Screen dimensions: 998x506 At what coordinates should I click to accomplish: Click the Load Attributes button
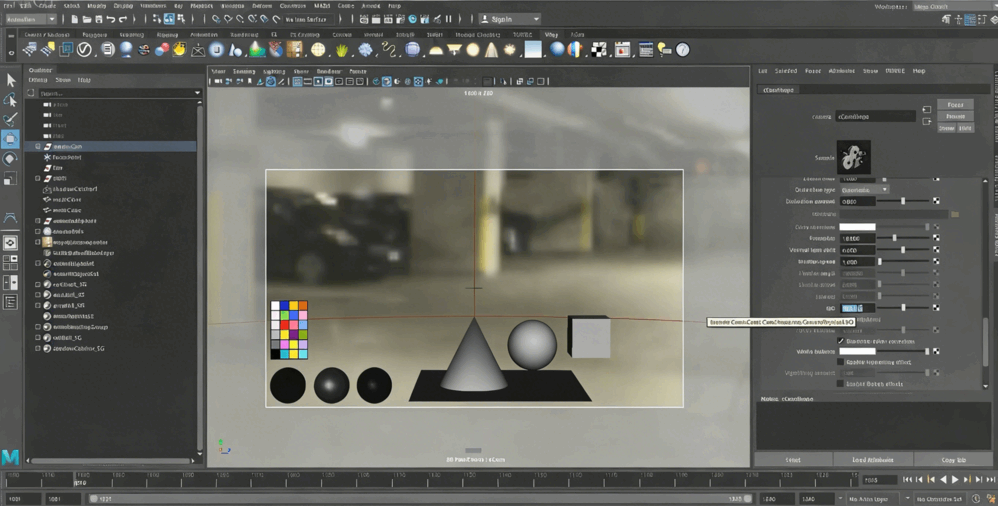[873, 460]
